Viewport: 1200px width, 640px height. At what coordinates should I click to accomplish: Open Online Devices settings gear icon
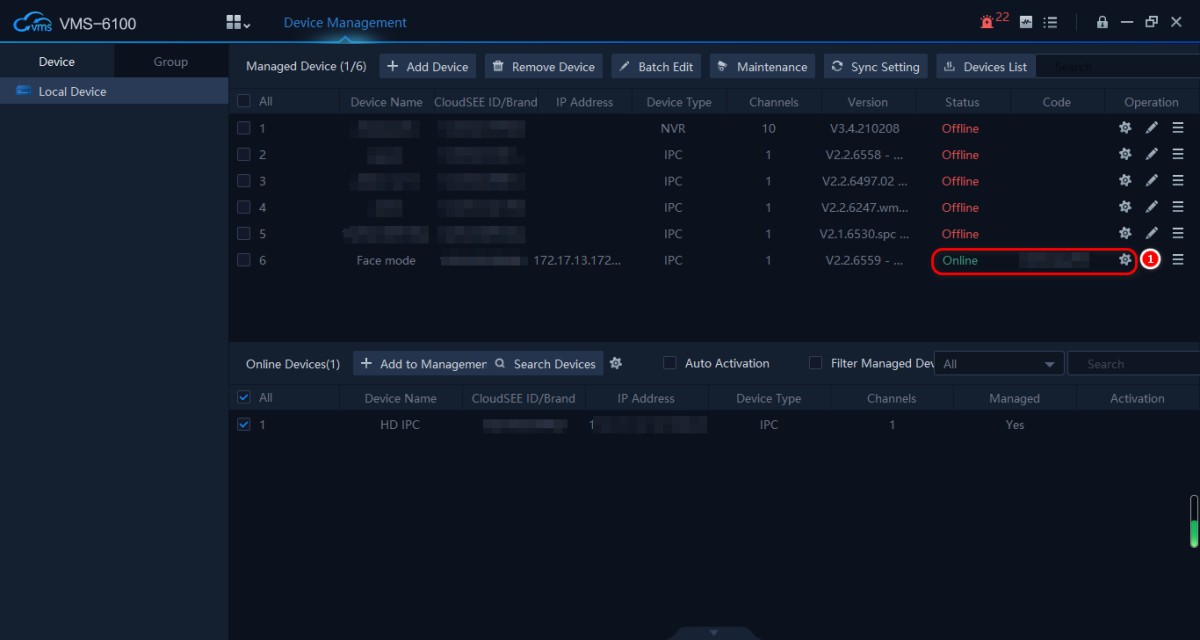[616, 364]
